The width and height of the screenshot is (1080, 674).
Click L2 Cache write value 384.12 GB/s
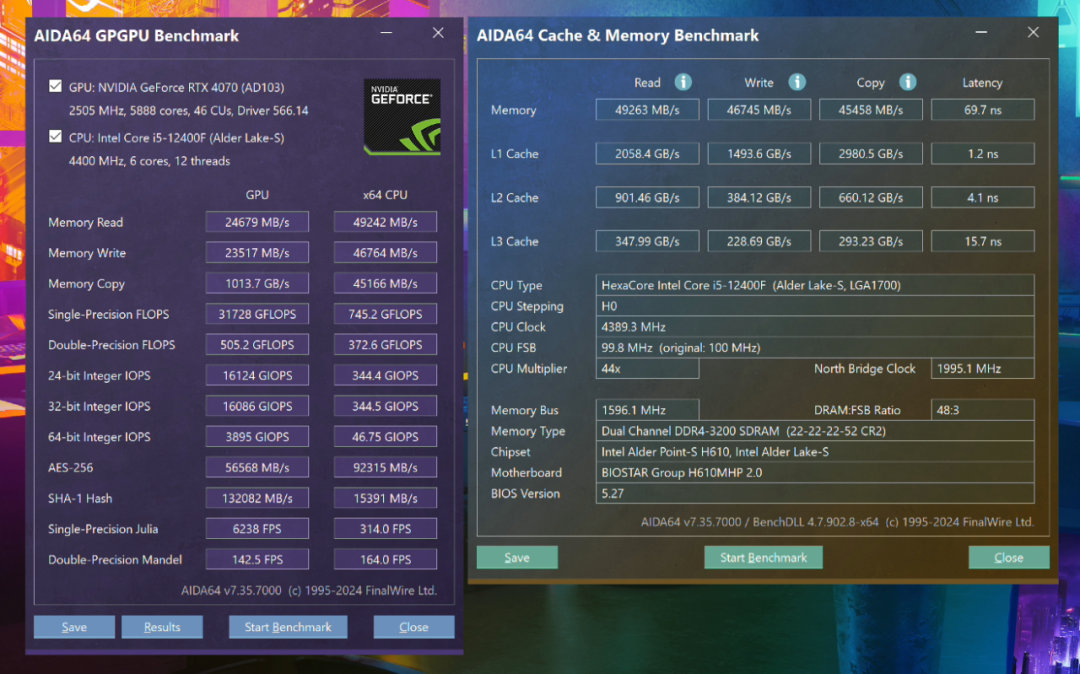759,198
